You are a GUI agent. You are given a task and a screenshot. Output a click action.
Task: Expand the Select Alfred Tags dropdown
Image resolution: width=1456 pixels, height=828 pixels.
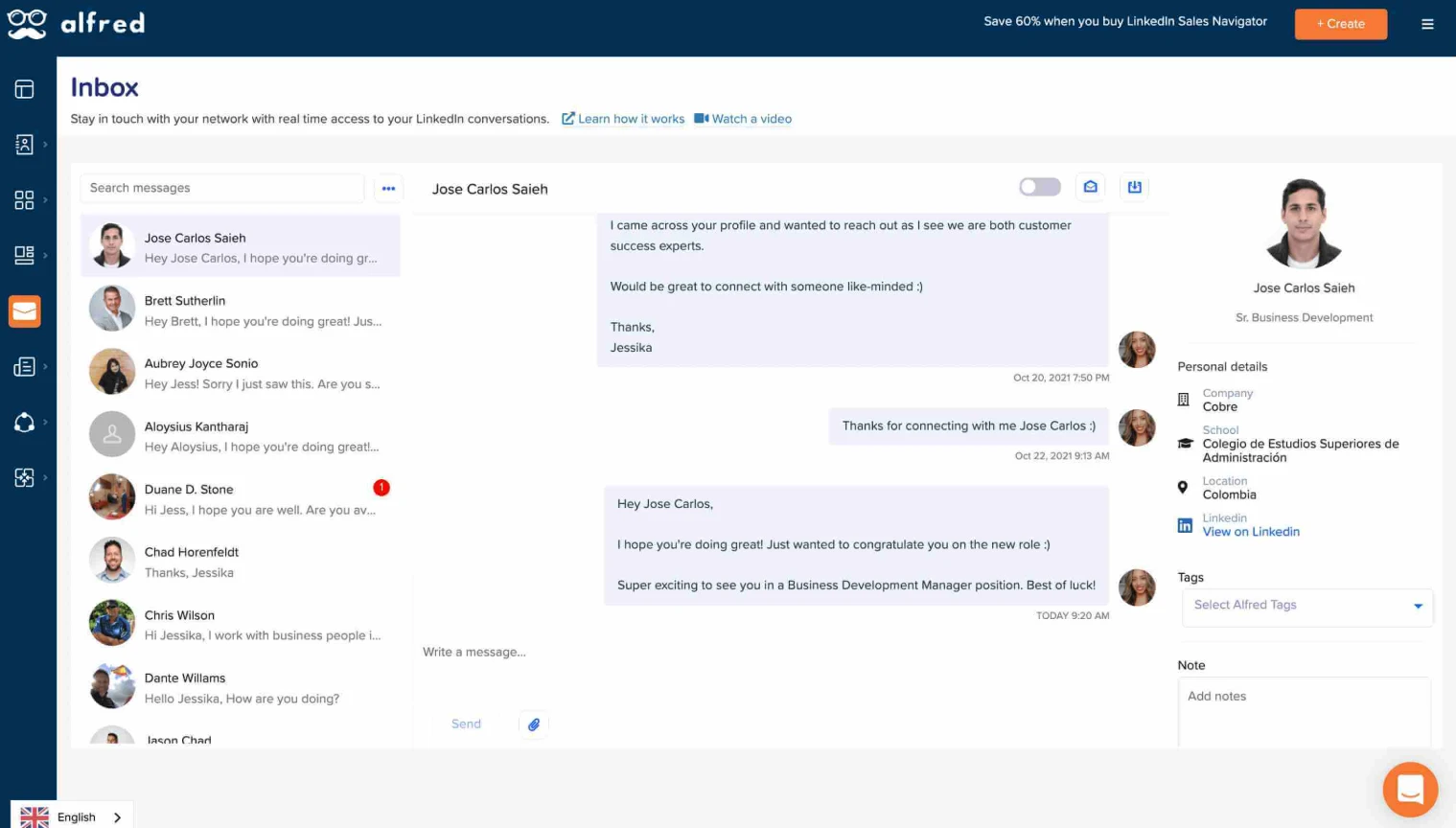click(x=1307, y=606)
